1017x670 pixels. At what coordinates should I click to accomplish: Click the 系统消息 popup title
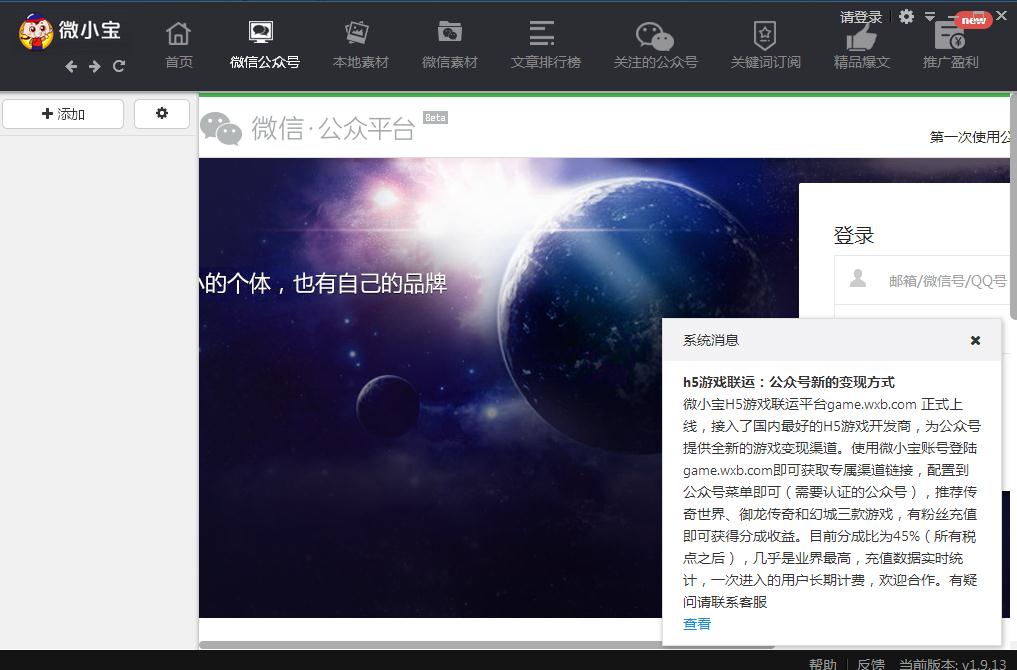coord(710,341)
